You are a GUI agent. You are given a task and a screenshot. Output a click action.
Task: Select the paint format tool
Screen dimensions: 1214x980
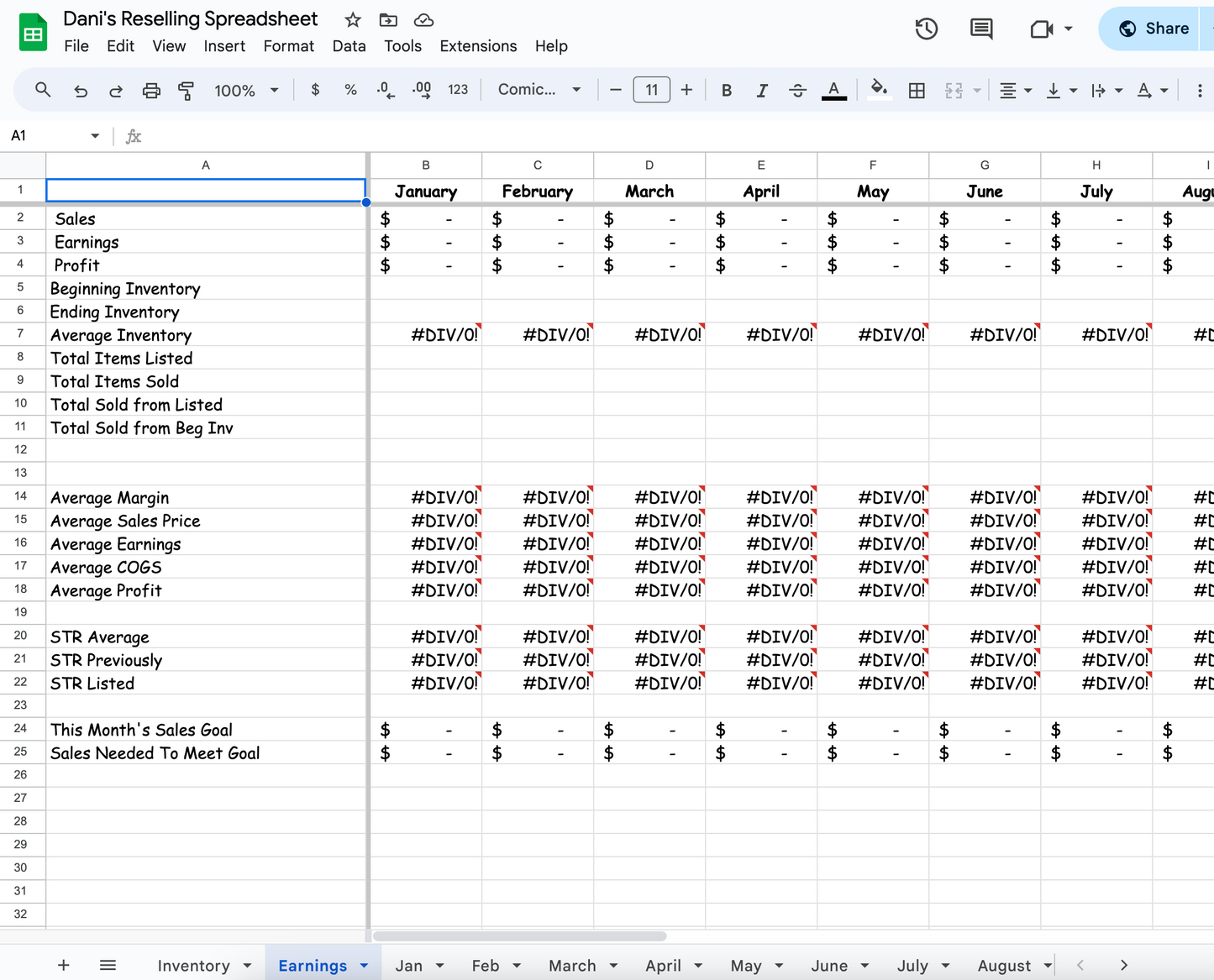[187, 90]
